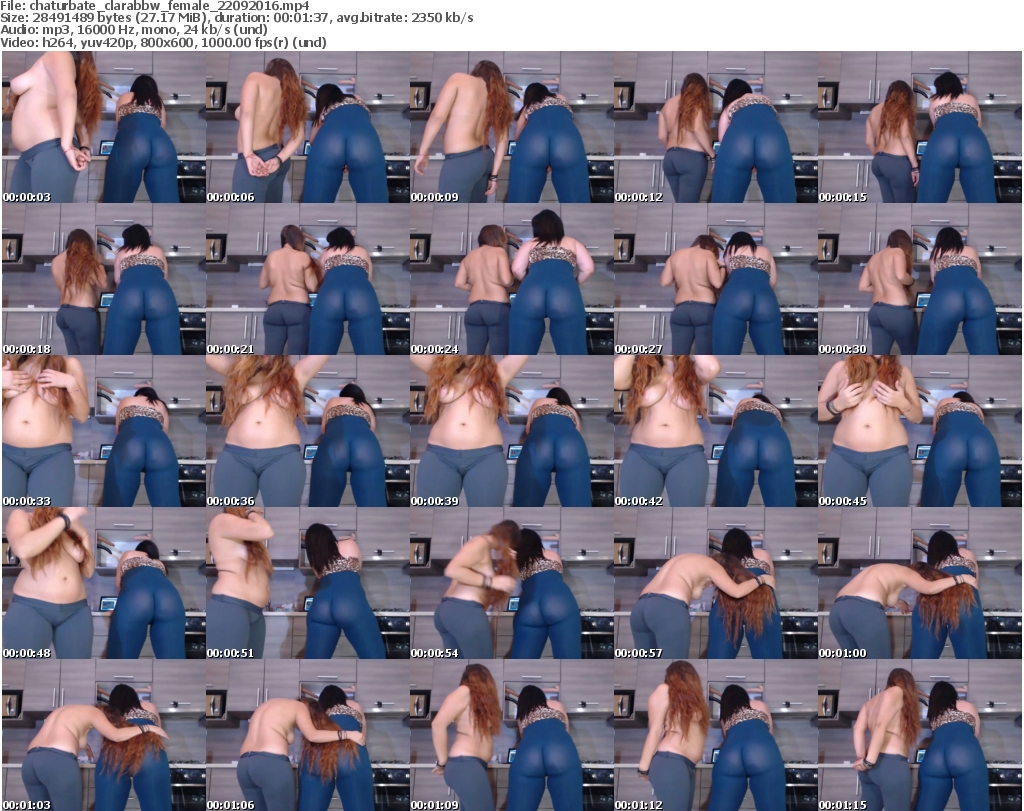Choose the frame stamped 00:00:27

pyautogui.click(x=716, y=279)
